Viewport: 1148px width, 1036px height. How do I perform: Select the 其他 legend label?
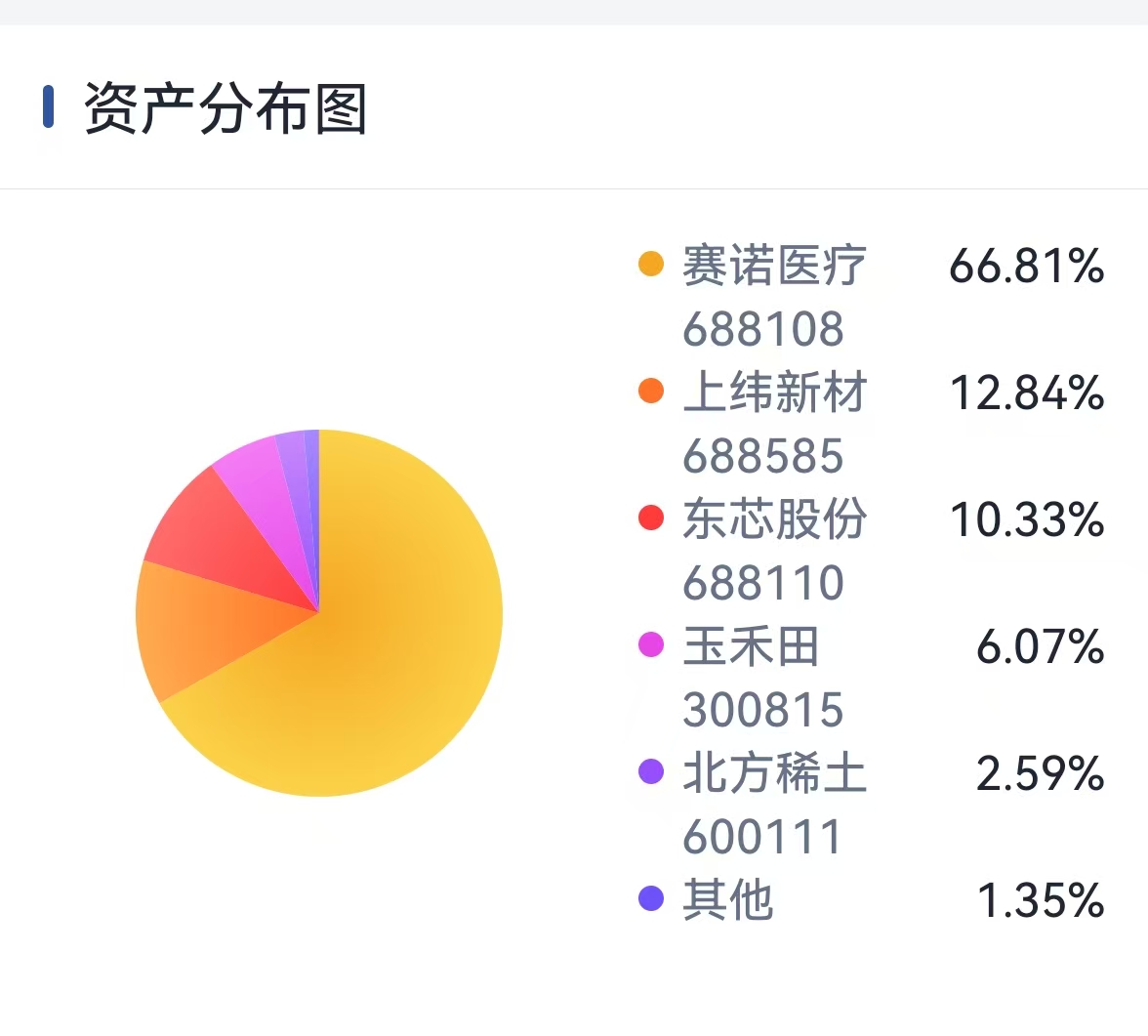[x=728, y=899]
